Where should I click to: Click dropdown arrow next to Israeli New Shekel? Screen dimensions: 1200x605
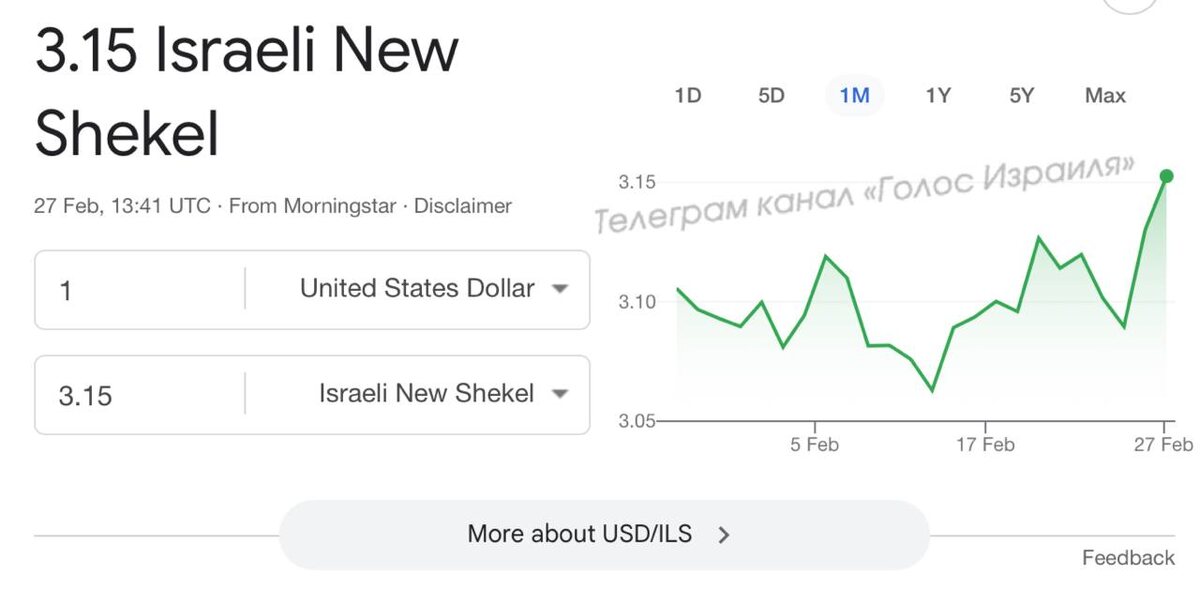[560, 394]
